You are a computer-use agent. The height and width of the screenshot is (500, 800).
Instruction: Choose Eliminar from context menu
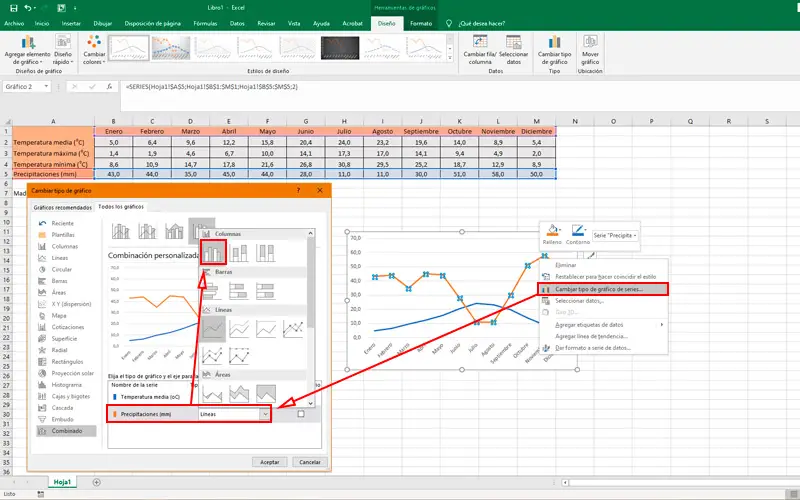[566, 265]
